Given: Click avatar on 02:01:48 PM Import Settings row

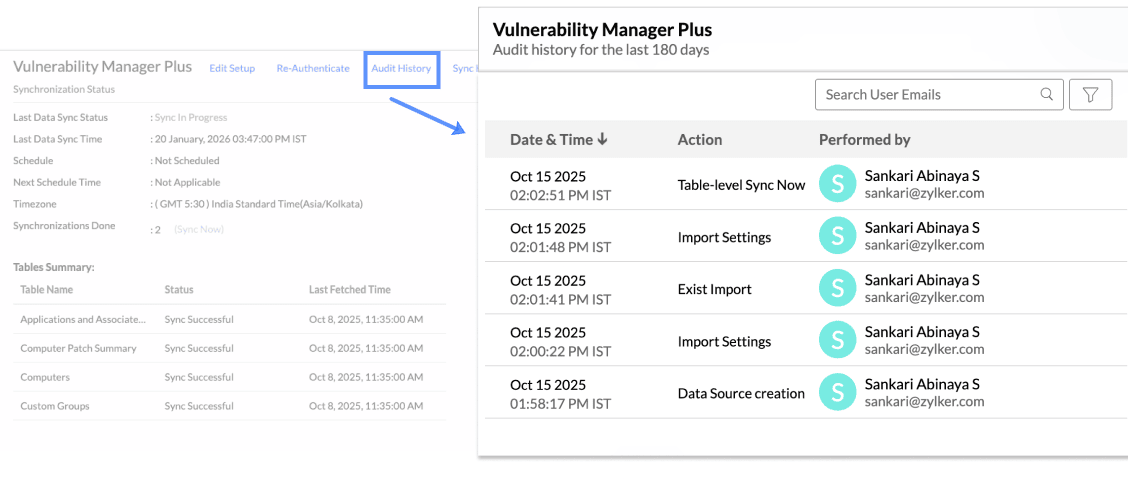Looking at the screenshot, I should click(837, 236).
